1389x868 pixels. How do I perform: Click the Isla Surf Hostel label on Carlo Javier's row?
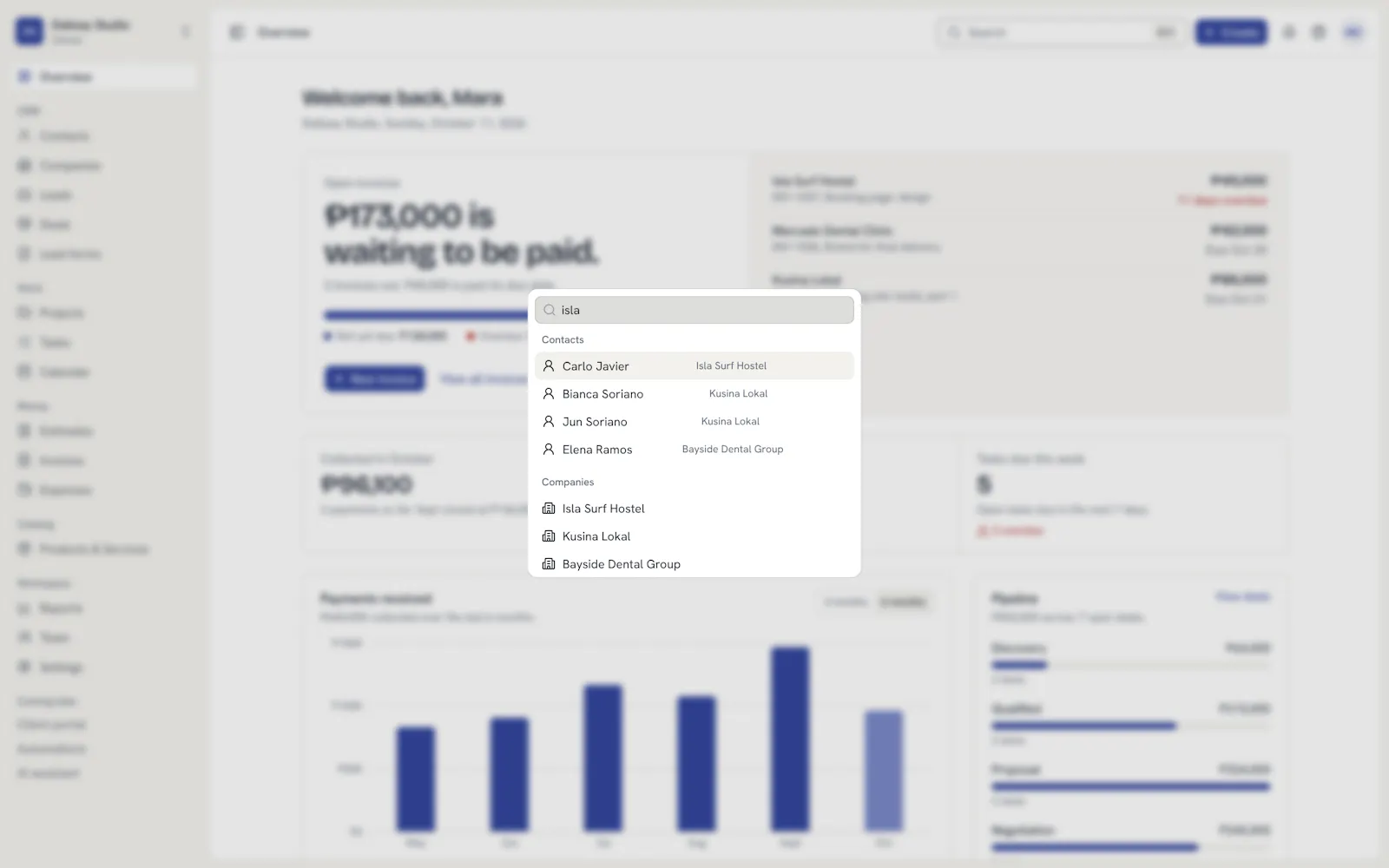tap(731, 366)
